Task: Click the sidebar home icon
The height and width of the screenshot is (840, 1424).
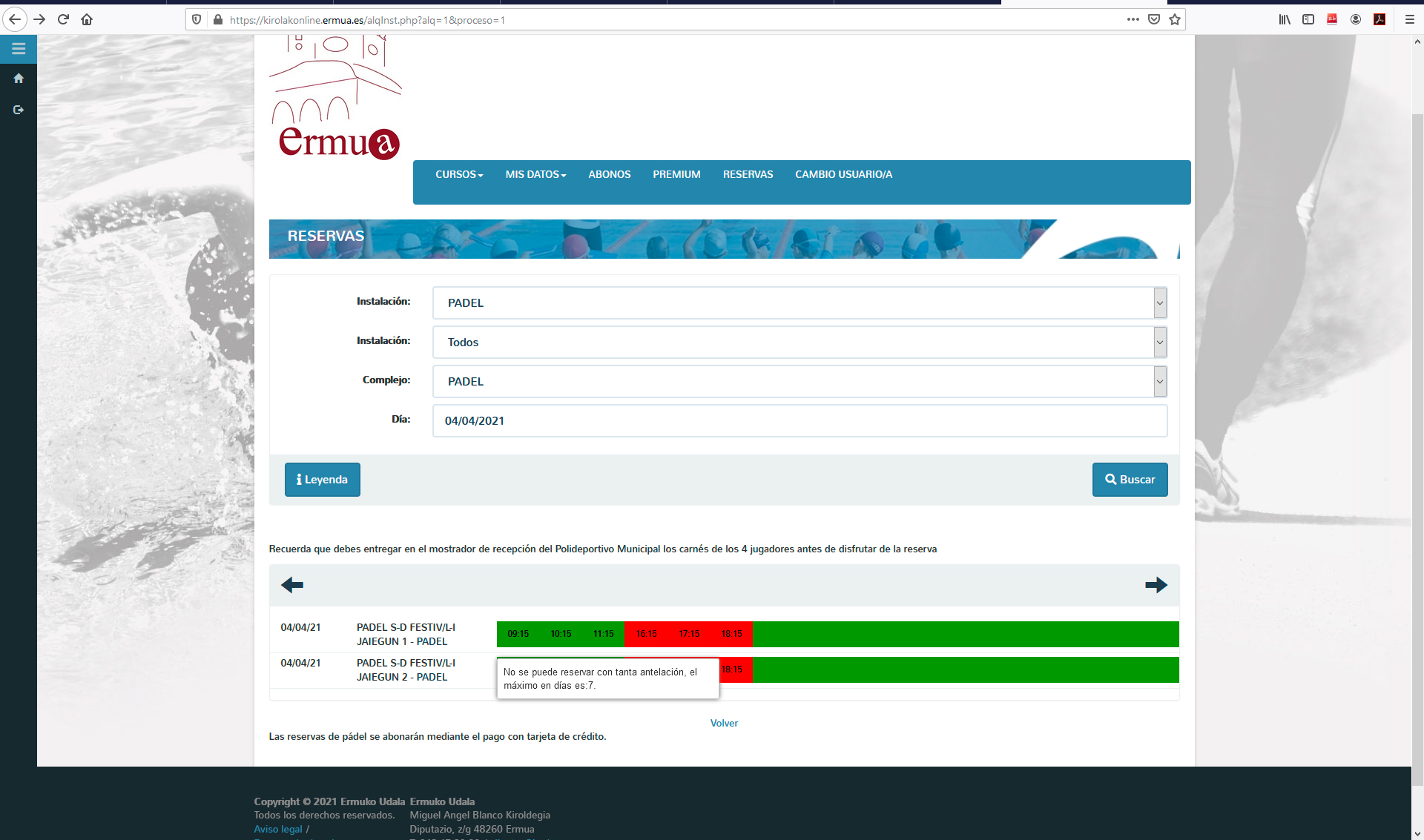Action: (x=19, y=79)
